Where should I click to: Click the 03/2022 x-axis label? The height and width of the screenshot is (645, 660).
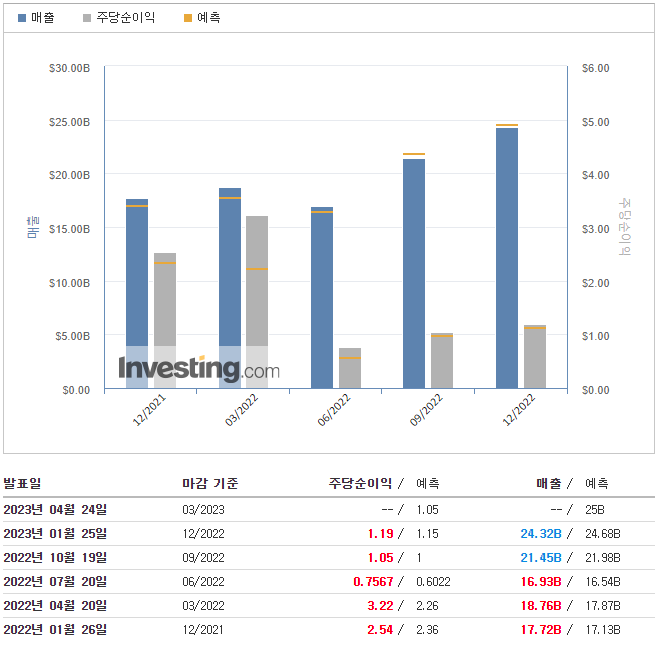pos(241,410)
